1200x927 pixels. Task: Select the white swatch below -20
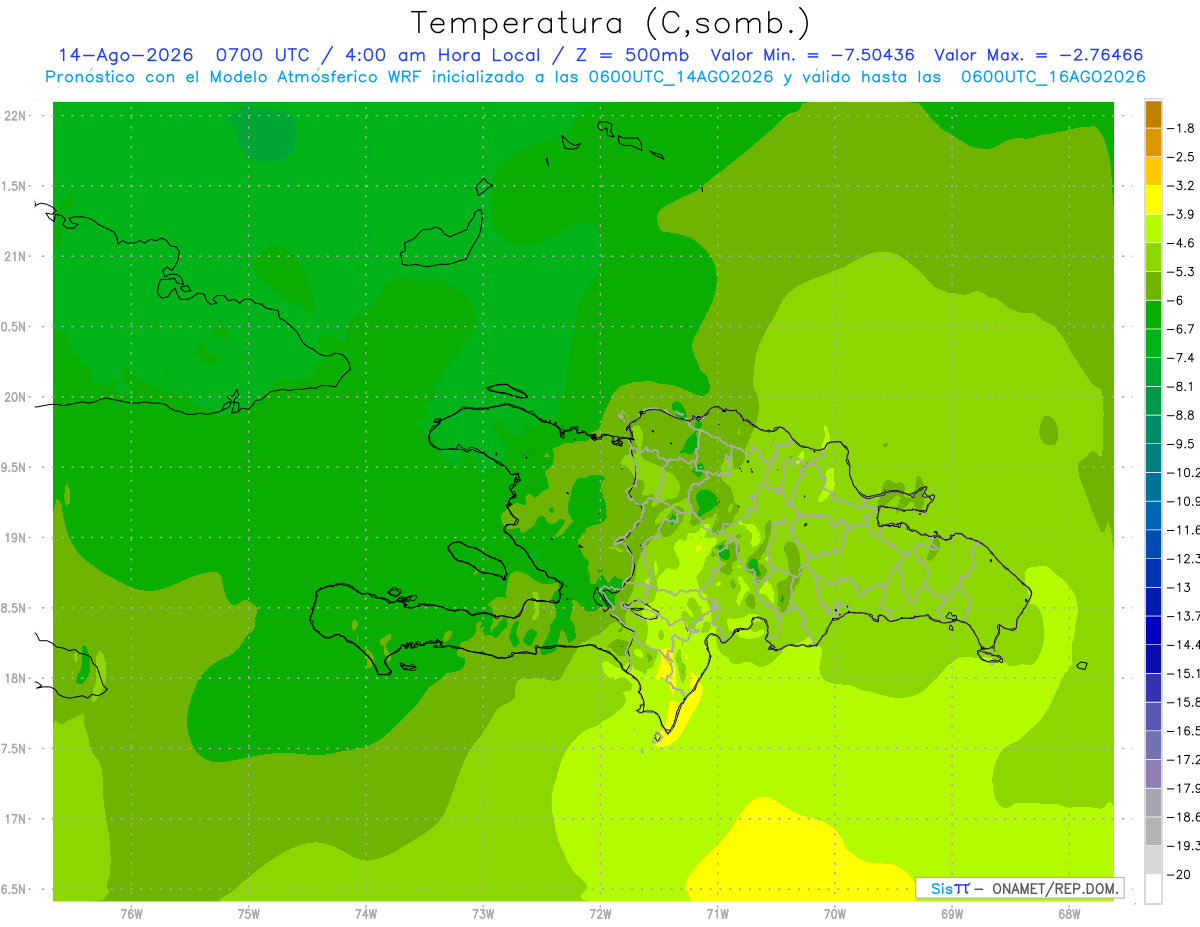click(x=1153, y=889)
